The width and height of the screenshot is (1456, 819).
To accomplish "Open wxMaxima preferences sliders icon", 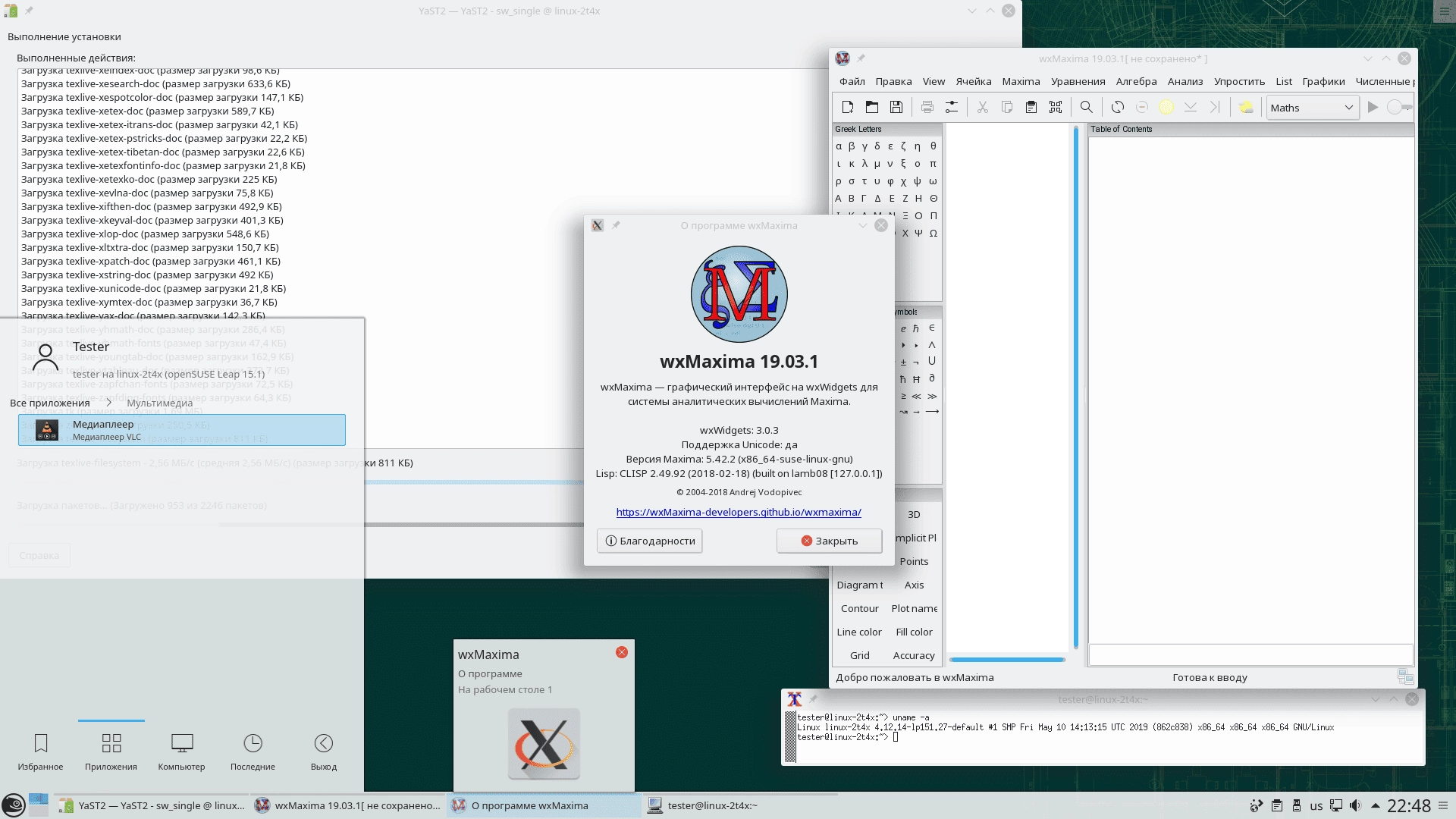I will pyautogui.click(x=951, y=108).
